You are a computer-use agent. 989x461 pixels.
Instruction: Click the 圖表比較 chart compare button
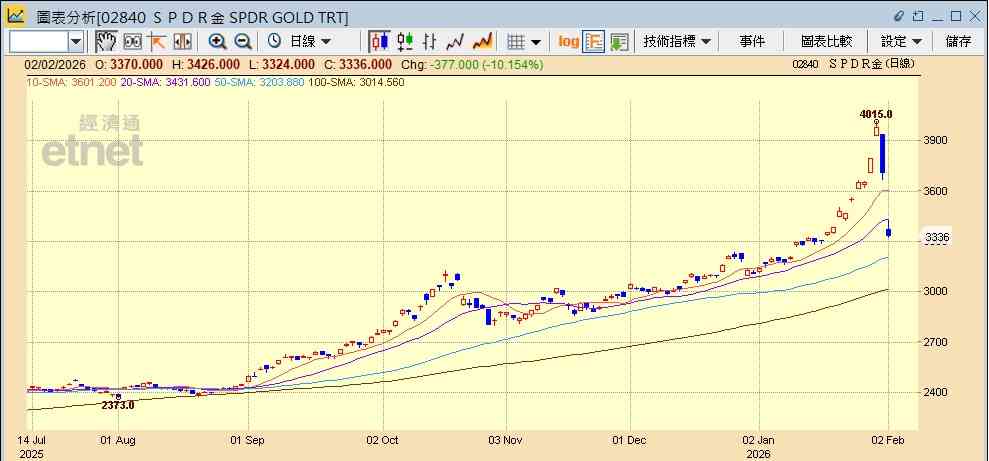(x=826, y=42)
